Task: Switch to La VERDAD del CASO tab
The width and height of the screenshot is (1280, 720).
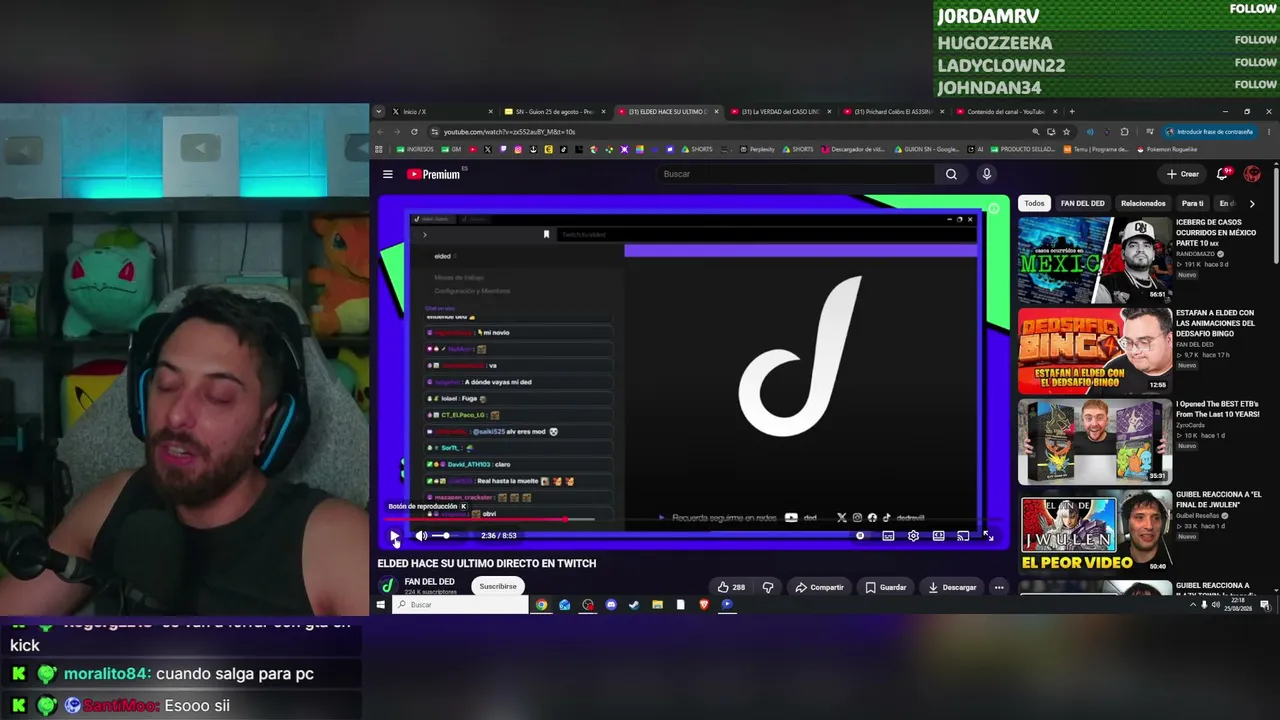Action: pyautogui.click(x=780, y=112)
